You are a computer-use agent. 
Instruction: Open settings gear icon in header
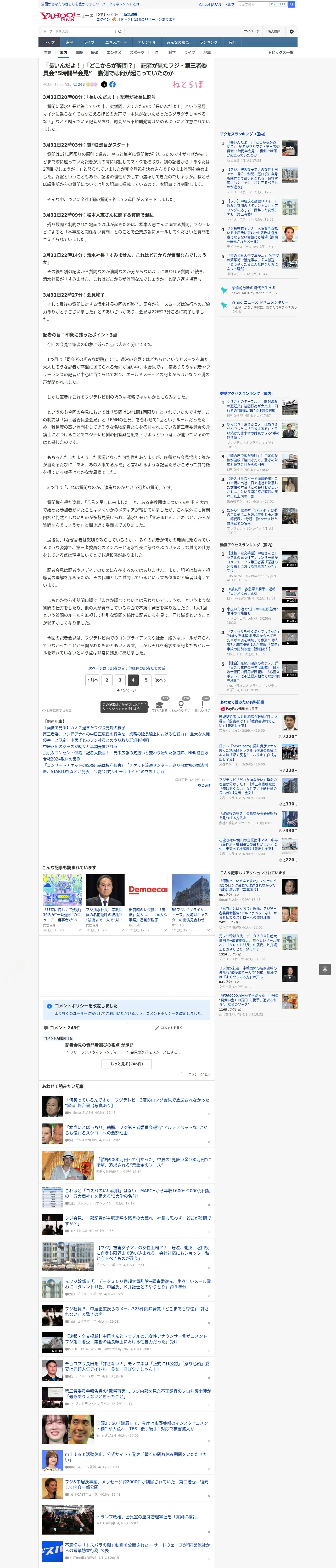[x=292, y=32]
